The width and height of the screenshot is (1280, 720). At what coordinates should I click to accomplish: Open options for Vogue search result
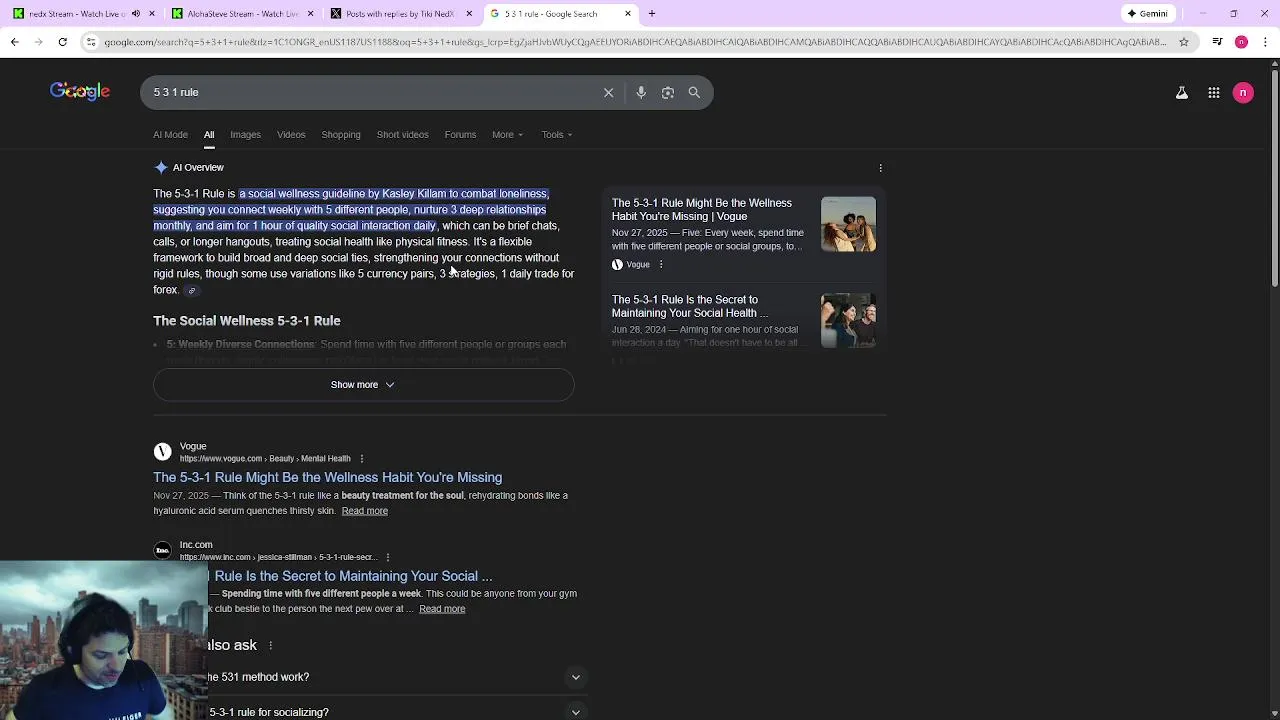coord(362,459)
